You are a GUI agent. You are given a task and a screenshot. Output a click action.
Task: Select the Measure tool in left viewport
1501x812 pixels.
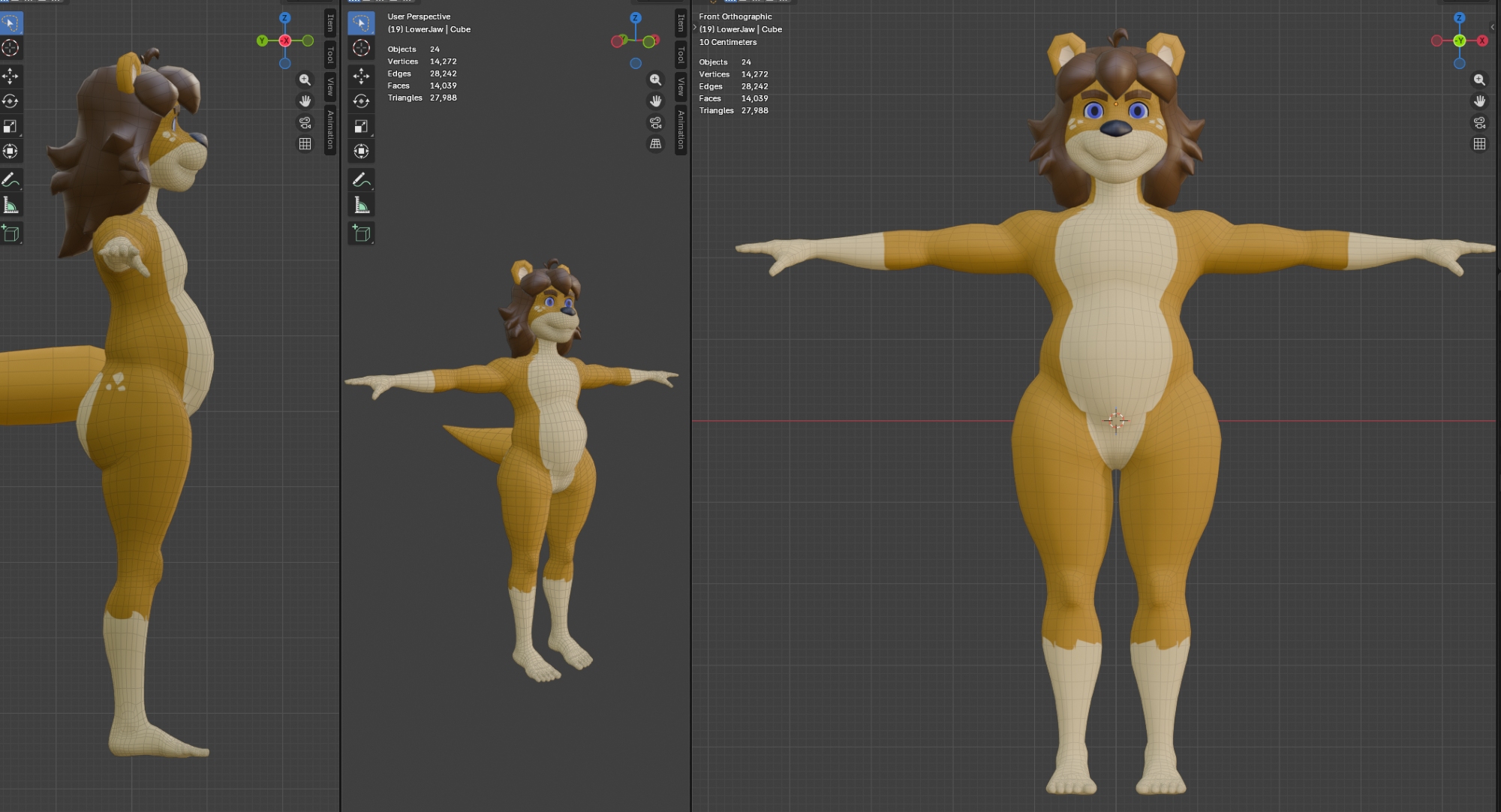[11, 206]
